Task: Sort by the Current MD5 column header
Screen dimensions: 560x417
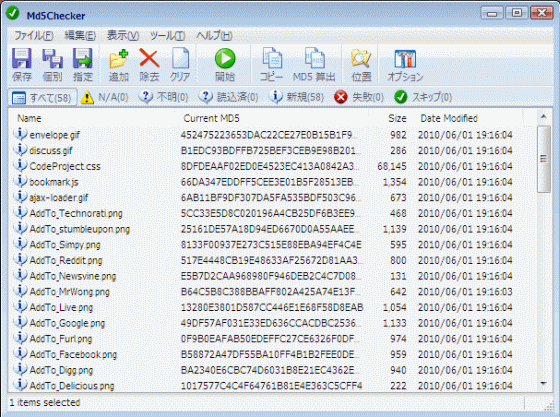Action: 211,118
